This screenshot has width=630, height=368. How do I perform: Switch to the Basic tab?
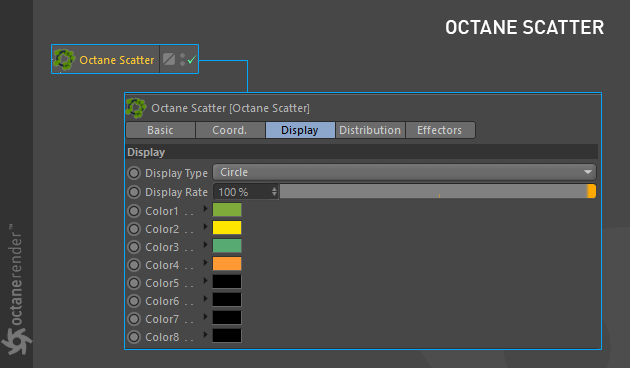160,130
